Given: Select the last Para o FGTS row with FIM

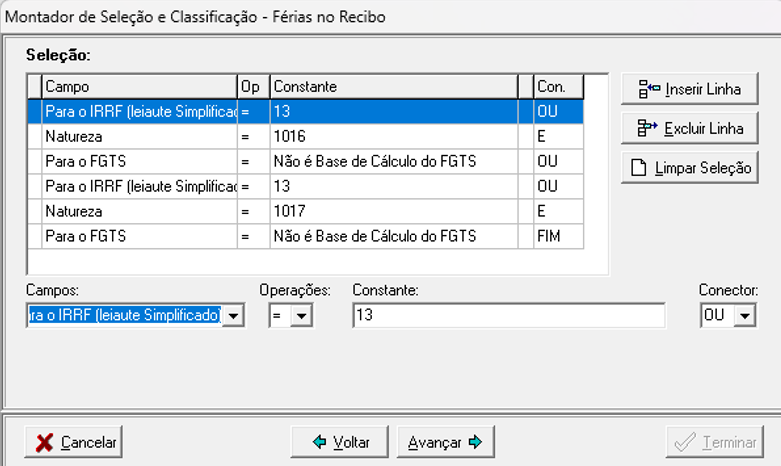Looking at the screenshot, I should coord(138,236).
